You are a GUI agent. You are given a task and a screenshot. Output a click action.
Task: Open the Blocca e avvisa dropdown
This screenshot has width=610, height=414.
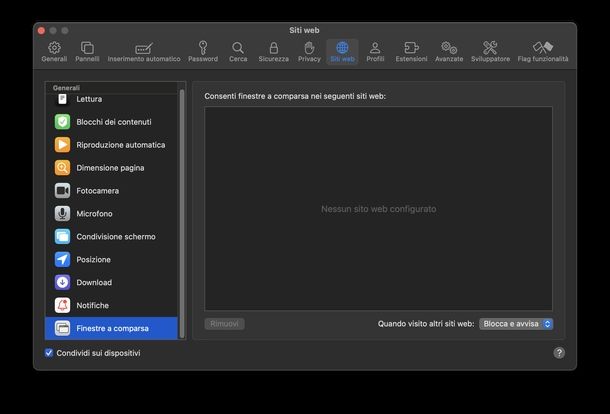(x=516, y=324)
